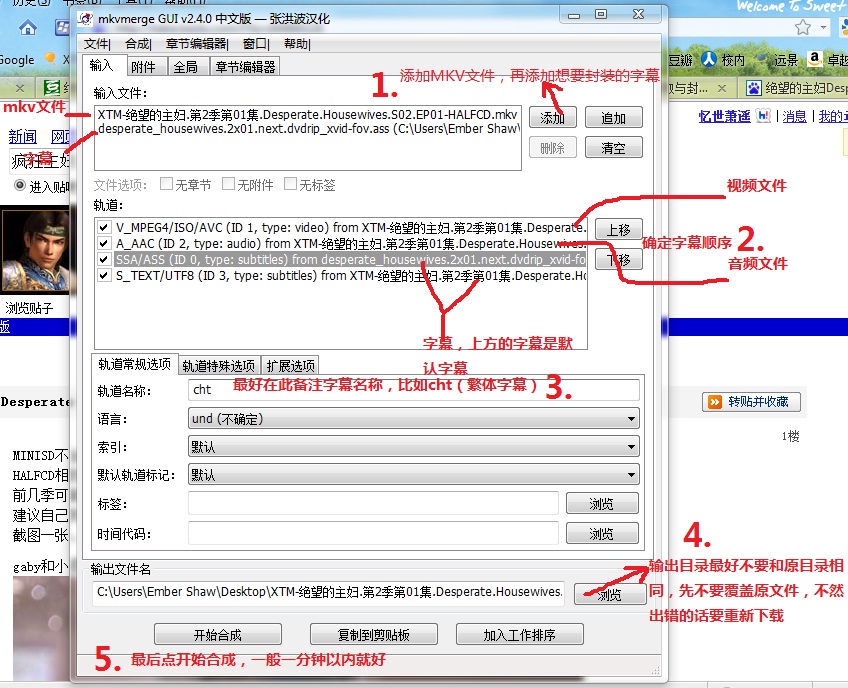The width and height of the screenshot is (848, 688).
Task: Click the 追加 button
Action: (614, 117)
